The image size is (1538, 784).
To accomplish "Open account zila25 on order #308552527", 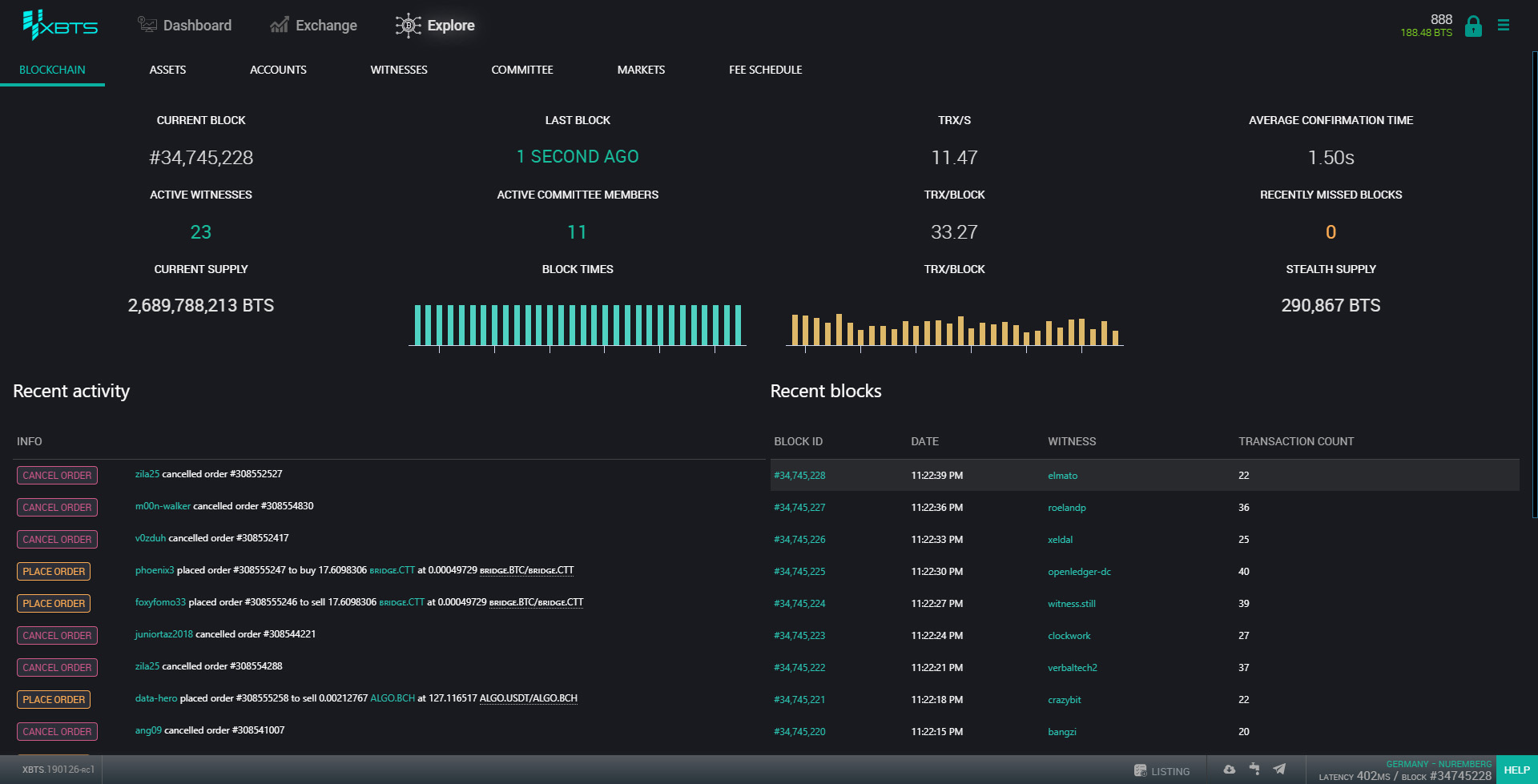I will tap(147, 474).
